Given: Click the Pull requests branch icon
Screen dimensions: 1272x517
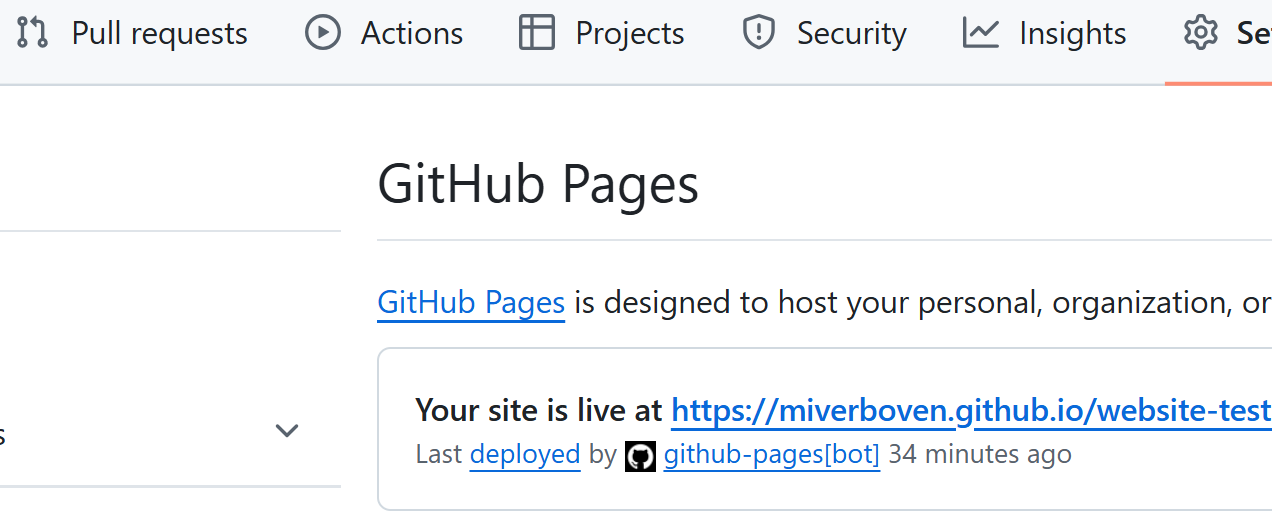Looking at the screenshot, I should [33, 33].
